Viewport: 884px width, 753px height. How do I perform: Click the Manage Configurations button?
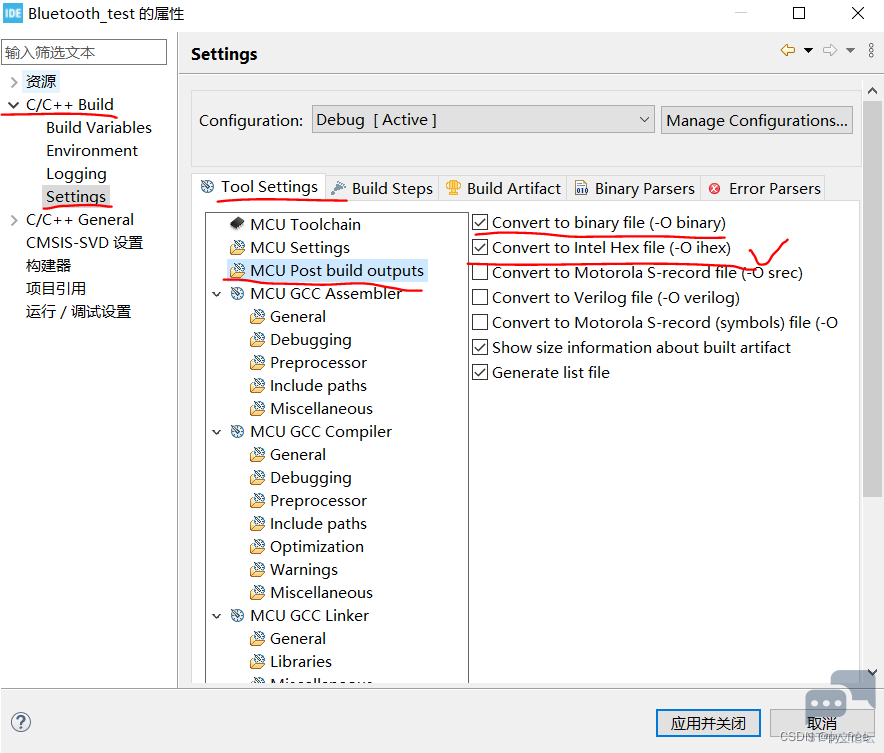(756, 120)
